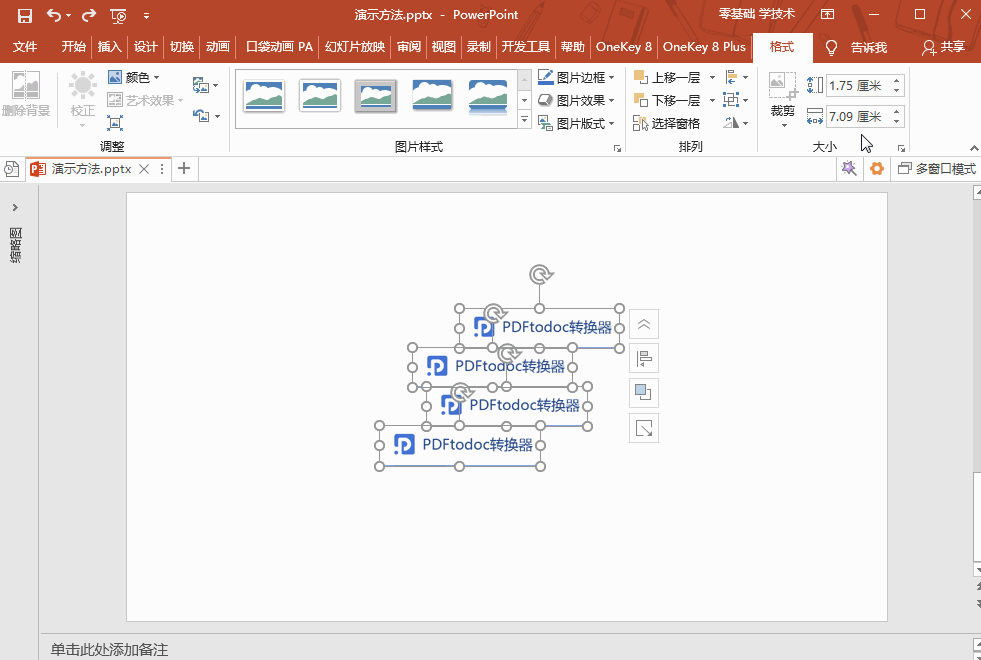Open the 大小 size dialog launcher

pos(902,148)
